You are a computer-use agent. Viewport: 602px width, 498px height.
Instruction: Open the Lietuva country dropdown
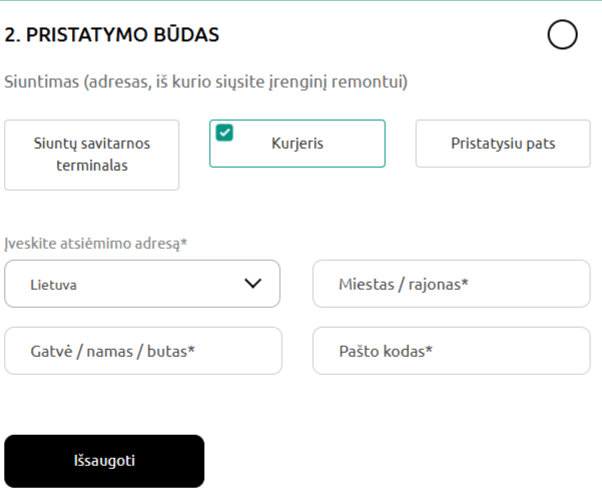click(x=142, y=284)
